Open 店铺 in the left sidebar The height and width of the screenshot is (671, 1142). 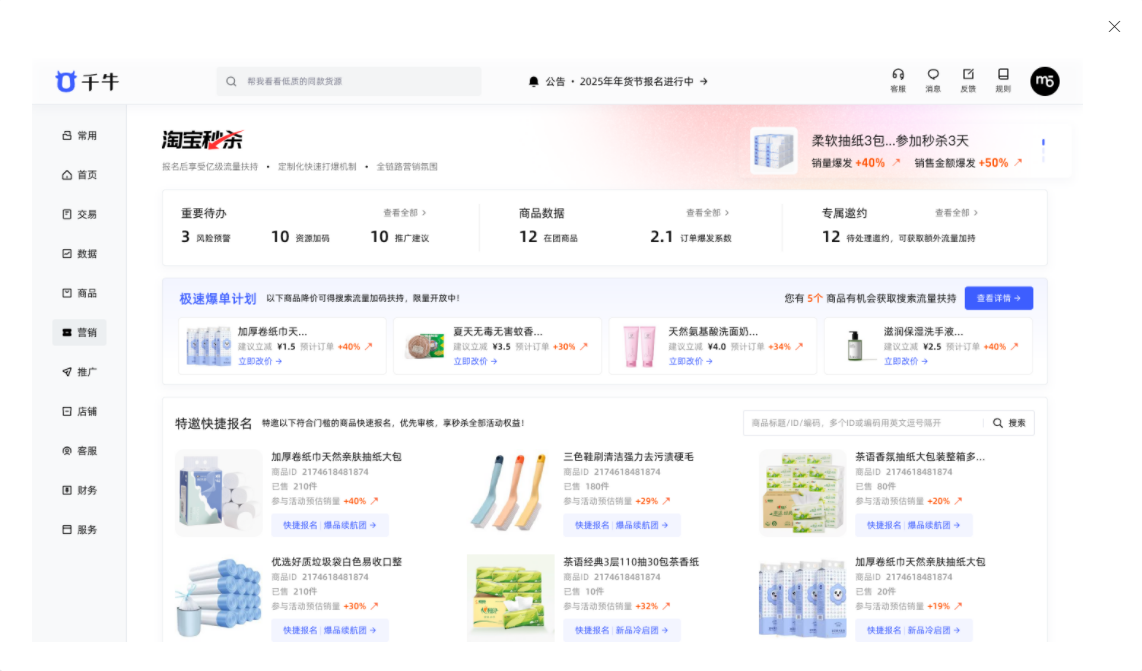click(79, 412)
